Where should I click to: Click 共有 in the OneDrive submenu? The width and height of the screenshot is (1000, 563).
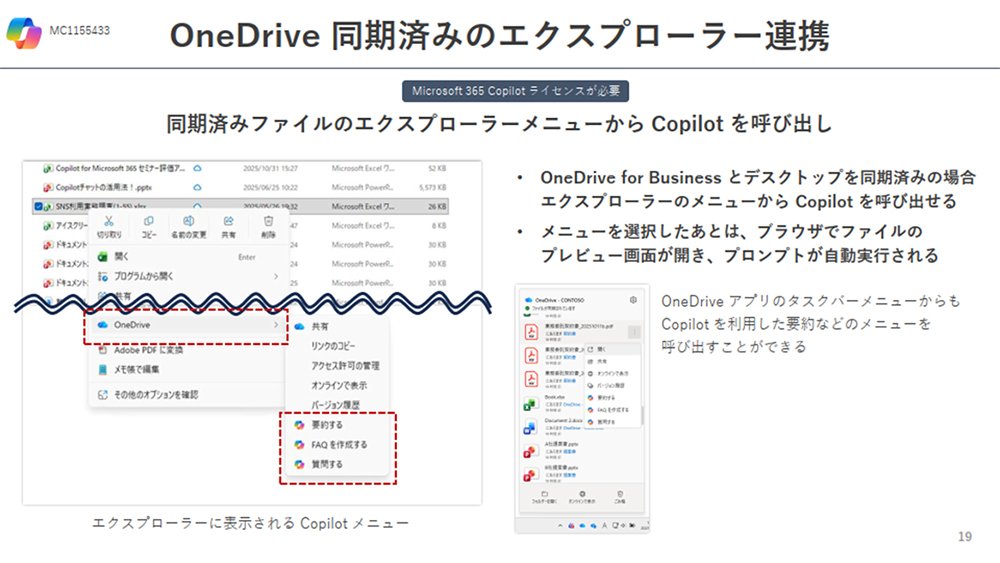pos(337,326)
